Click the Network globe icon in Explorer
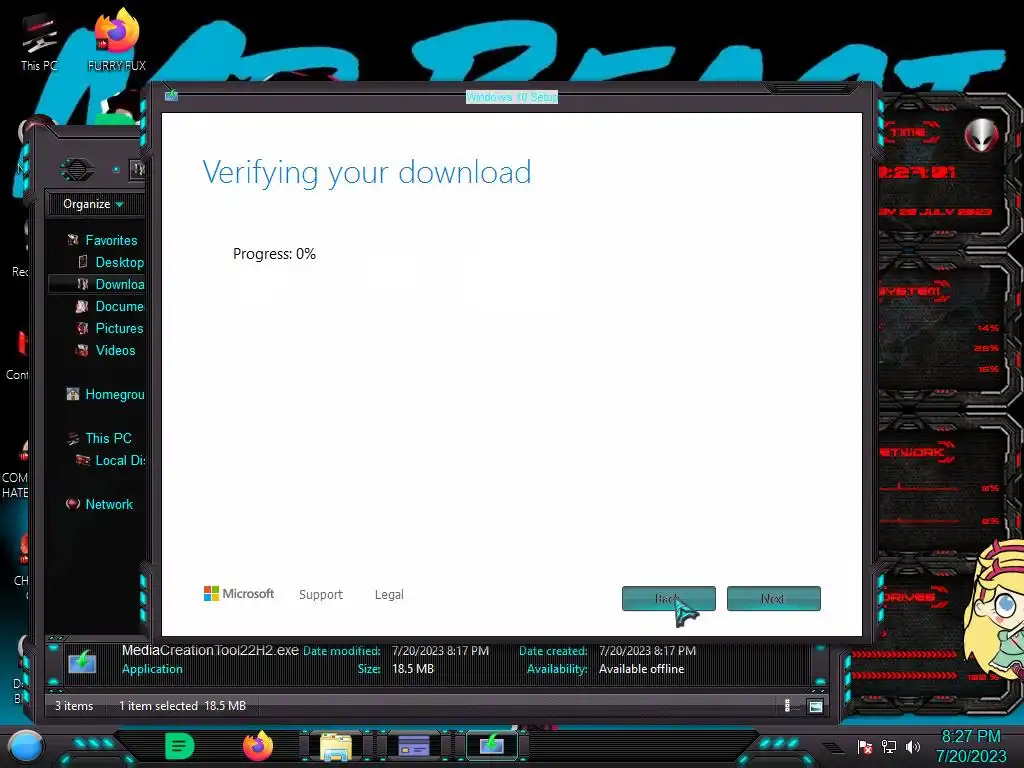This screenshot has width=1024, height=768. (x=73, y=504)
